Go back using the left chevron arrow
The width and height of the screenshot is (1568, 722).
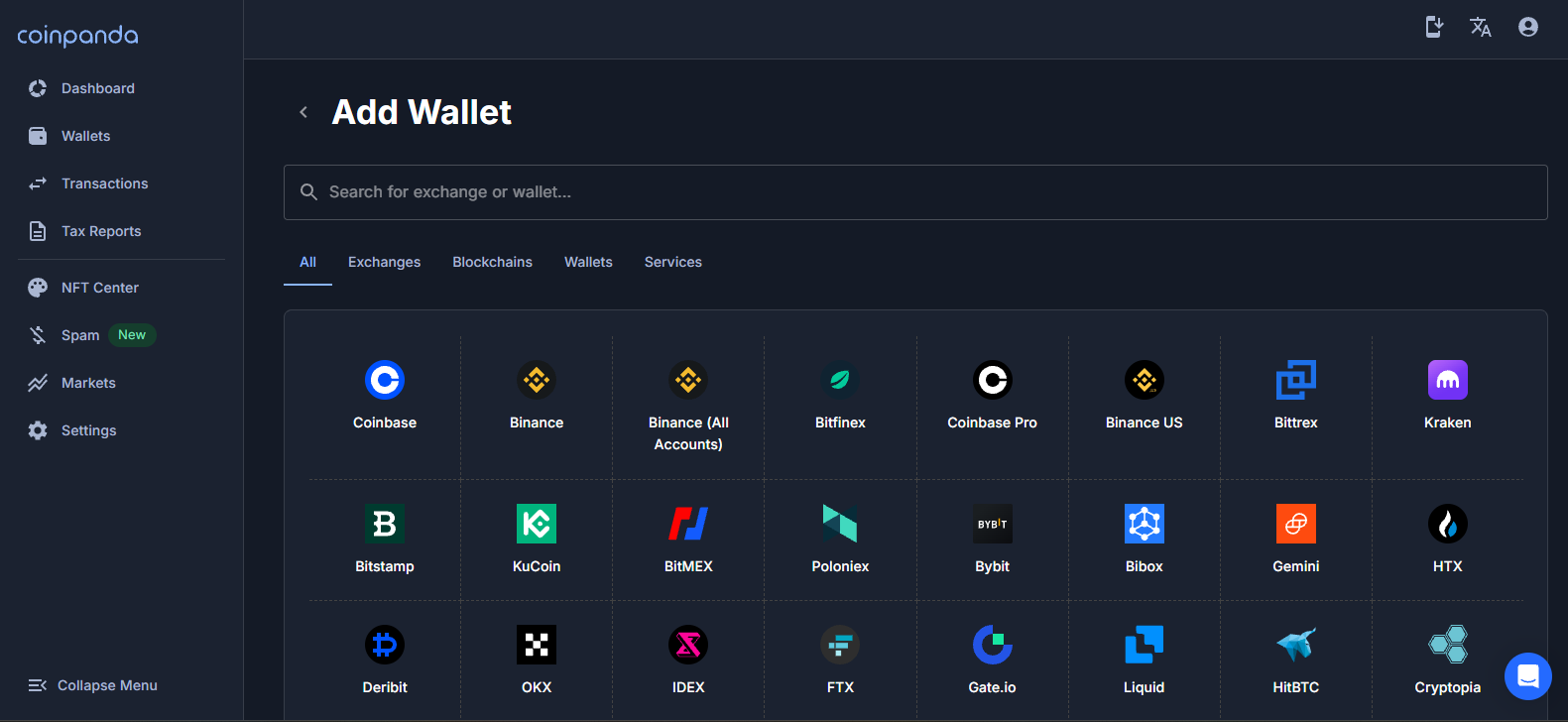tap(303, 112)
